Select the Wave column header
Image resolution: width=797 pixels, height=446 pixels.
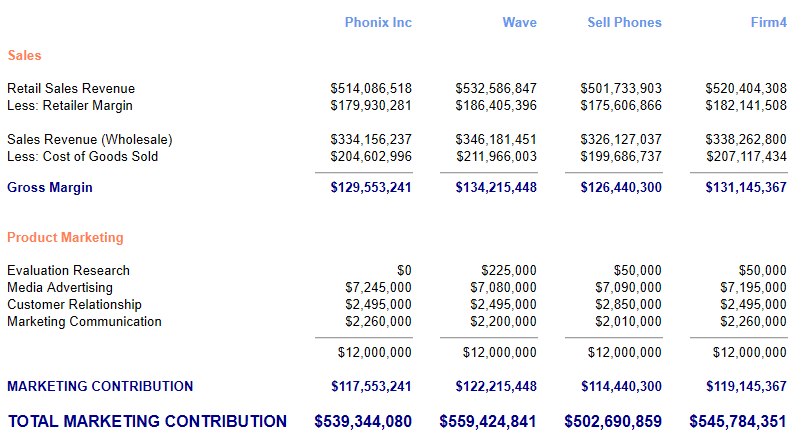tap(519, 22)
